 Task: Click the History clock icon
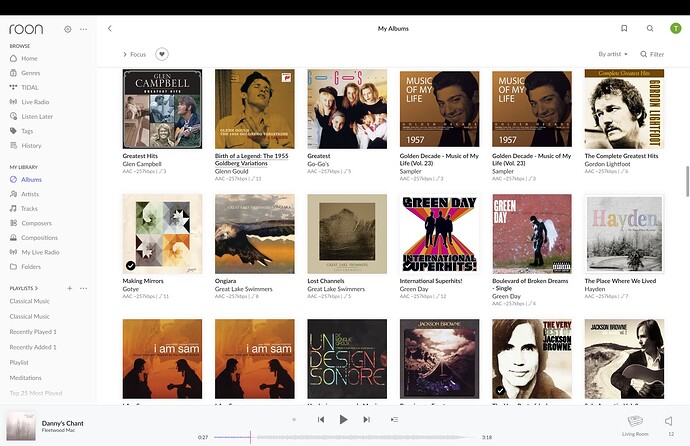pyautogui.click(x=14, y=145)
